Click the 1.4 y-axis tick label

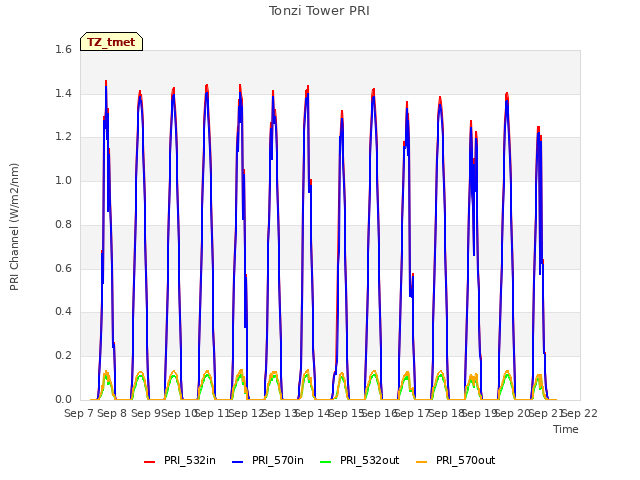pos(63,93)
